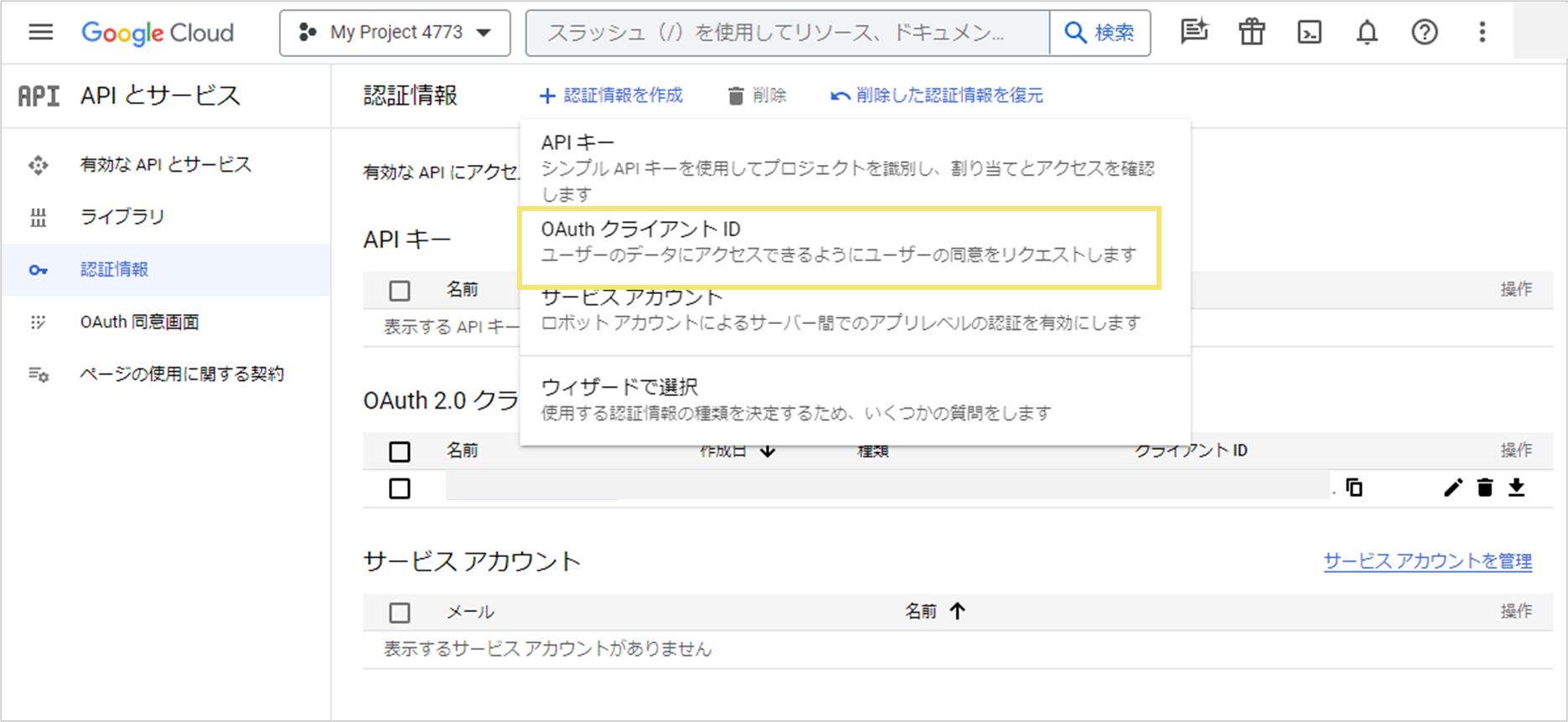Open the My Project 4773 project selector

pos(395,33)
